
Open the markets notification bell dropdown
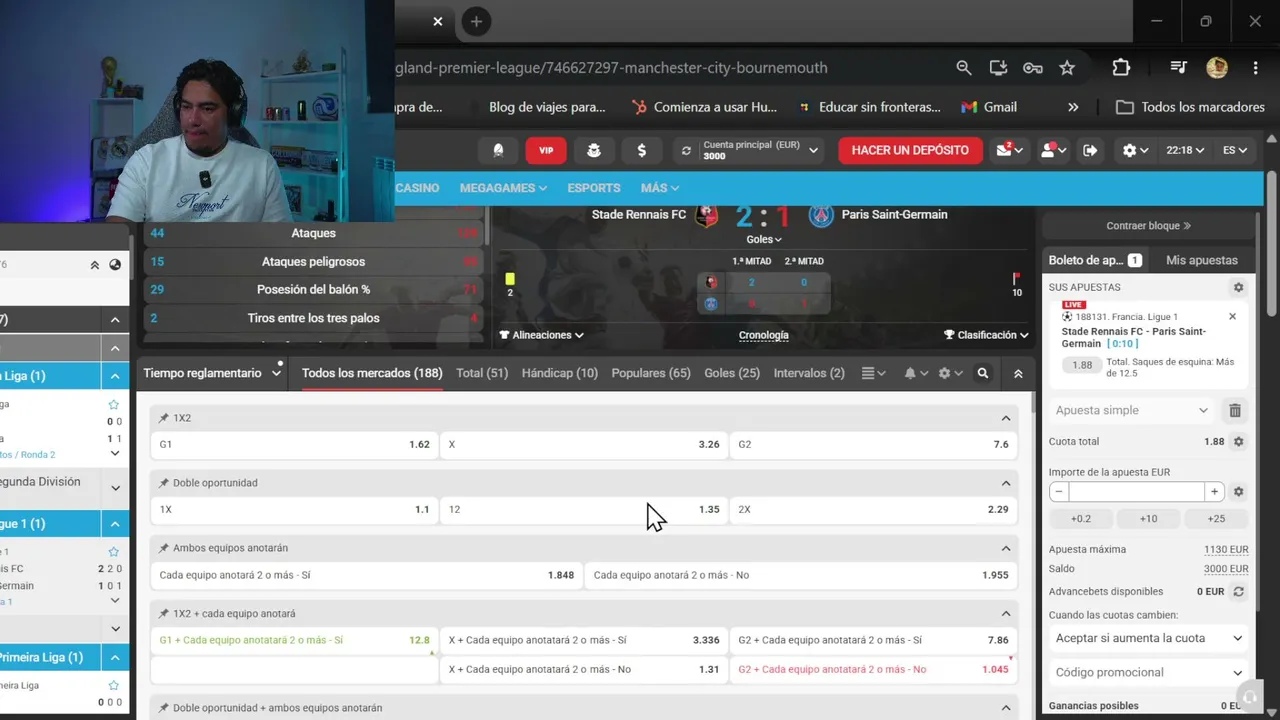916,373
